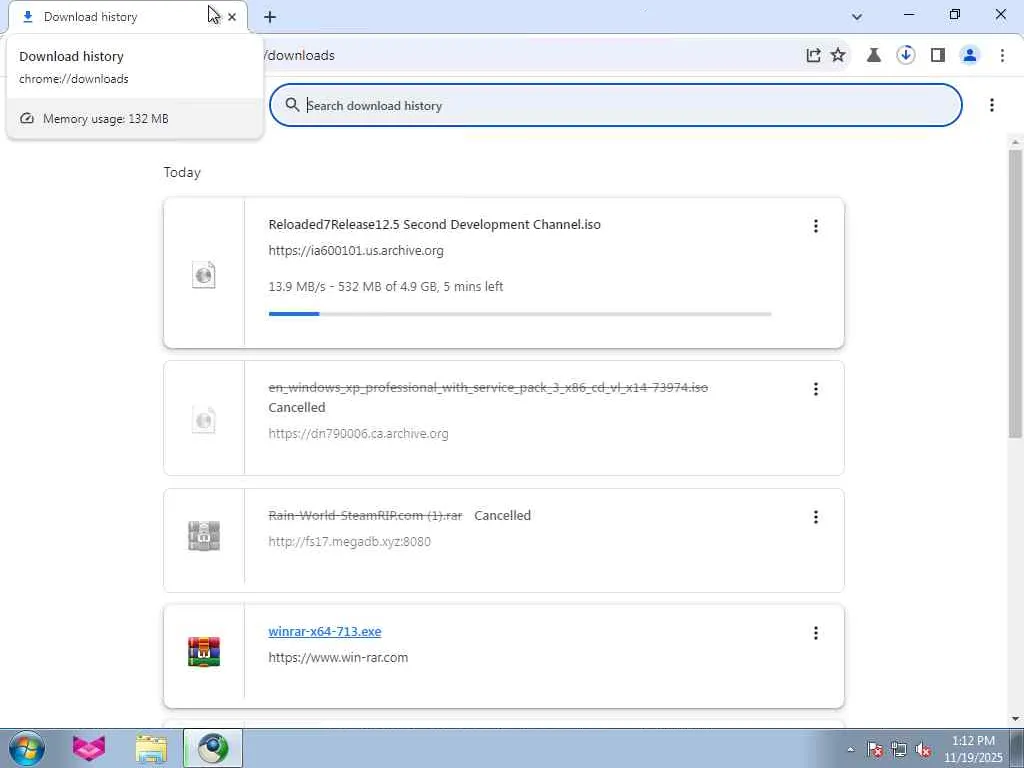
Task: Open the Action Center flag icon
Action: [875, 749]
